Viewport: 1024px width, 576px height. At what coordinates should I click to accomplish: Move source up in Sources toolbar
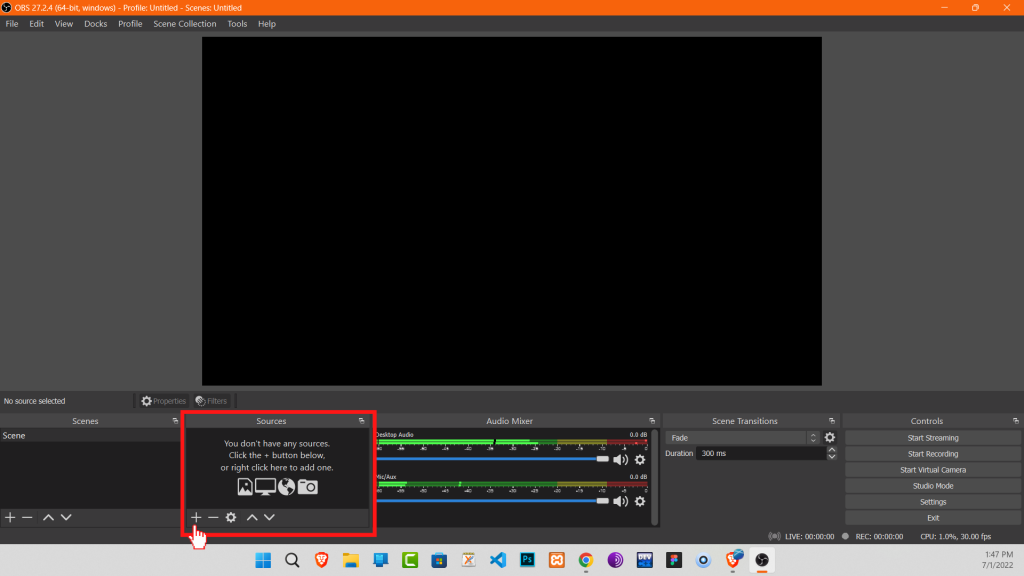click(x=252, y=517)
